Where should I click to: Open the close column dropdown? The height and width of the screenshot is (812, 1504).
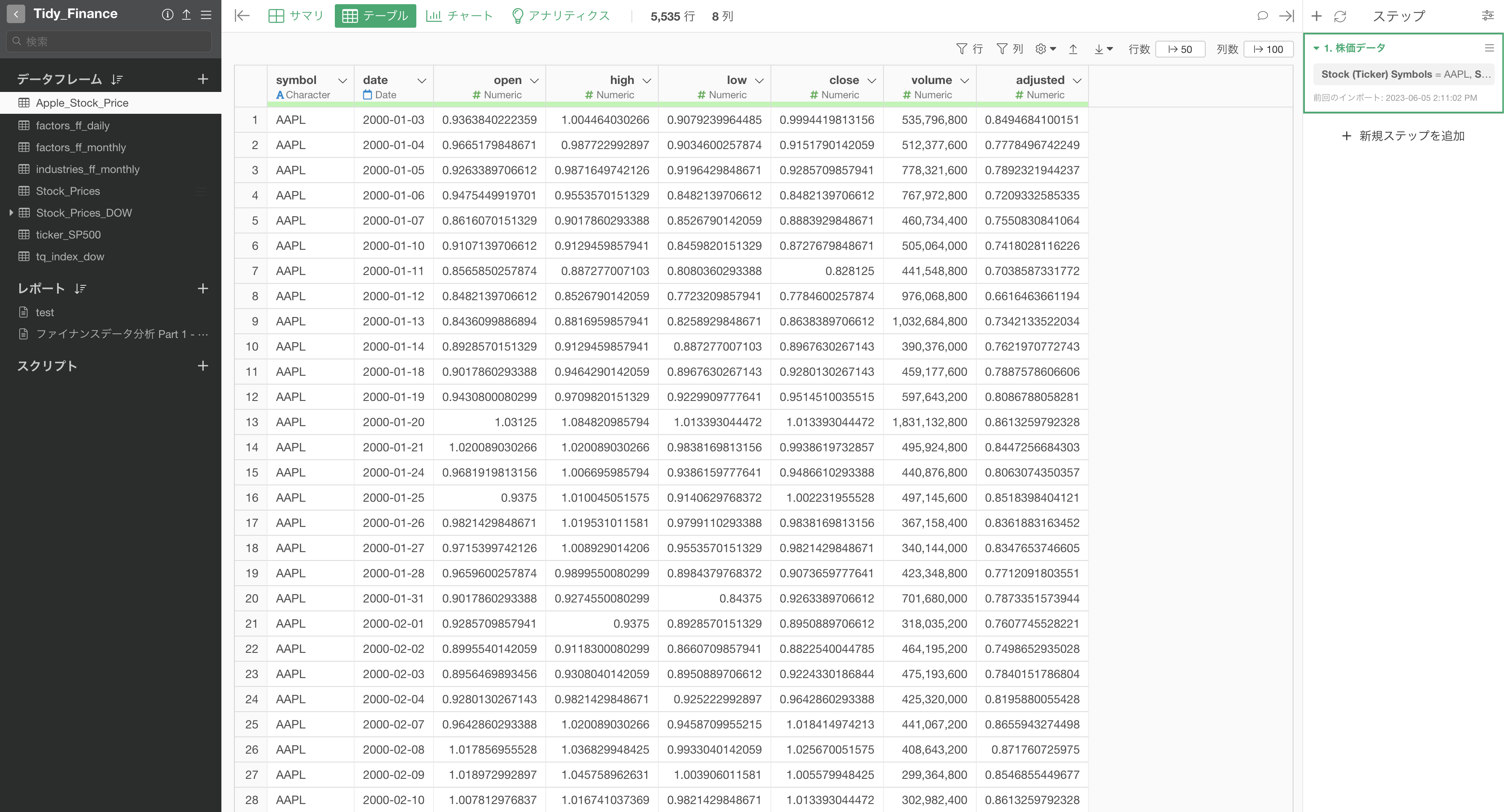872,81
